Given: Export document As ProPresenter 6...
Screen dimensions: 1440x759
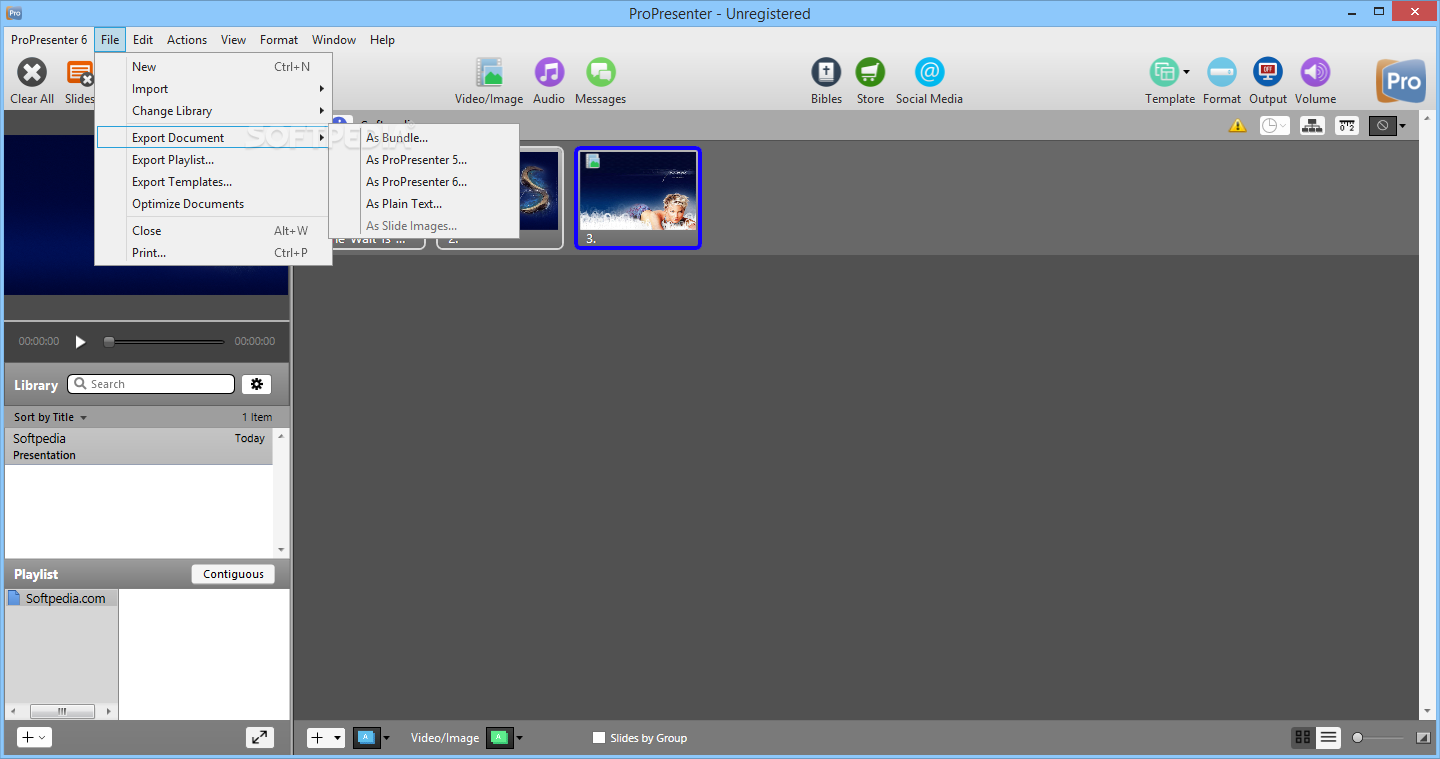Looking at the screenshot, I should coord(424,182).
